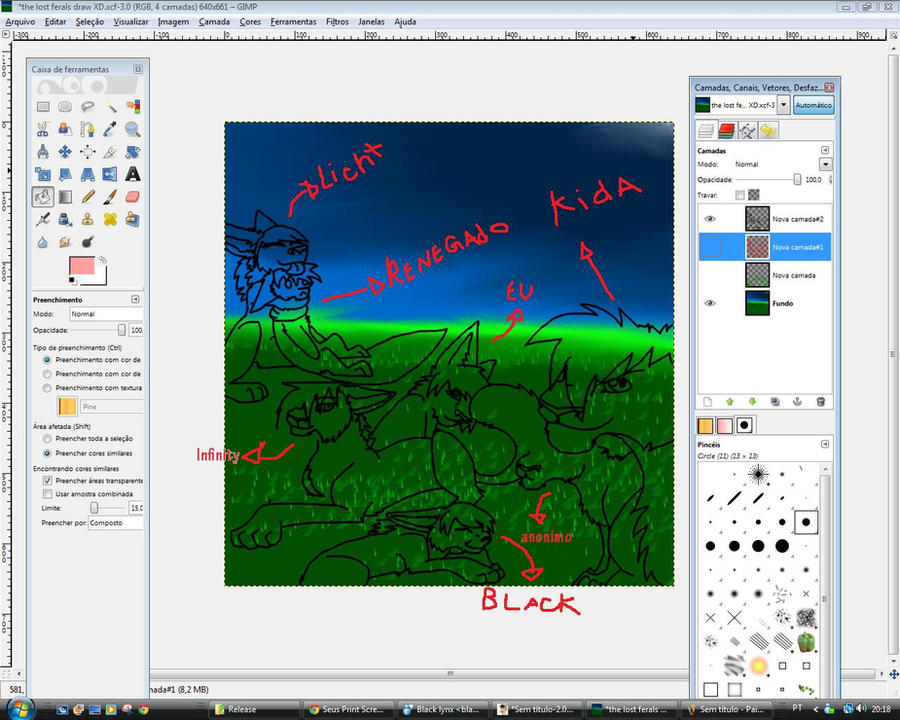
Task: Open the image selector dropdown arrow
Action: 783,105
